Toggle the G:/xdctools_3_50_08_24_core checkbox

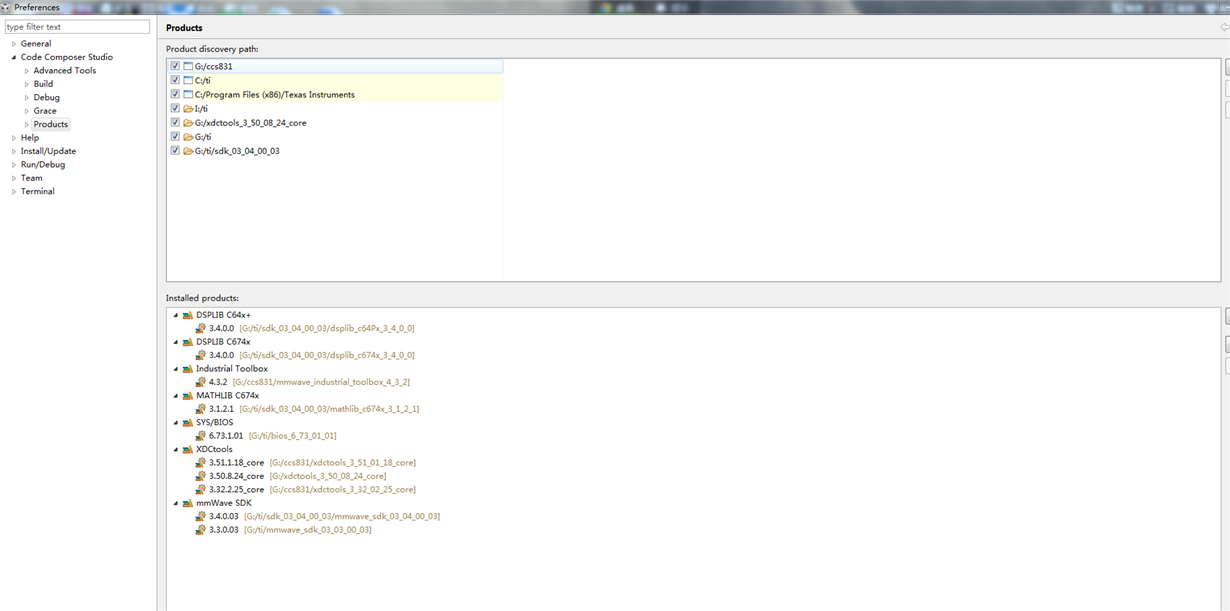tap(175, 123)
